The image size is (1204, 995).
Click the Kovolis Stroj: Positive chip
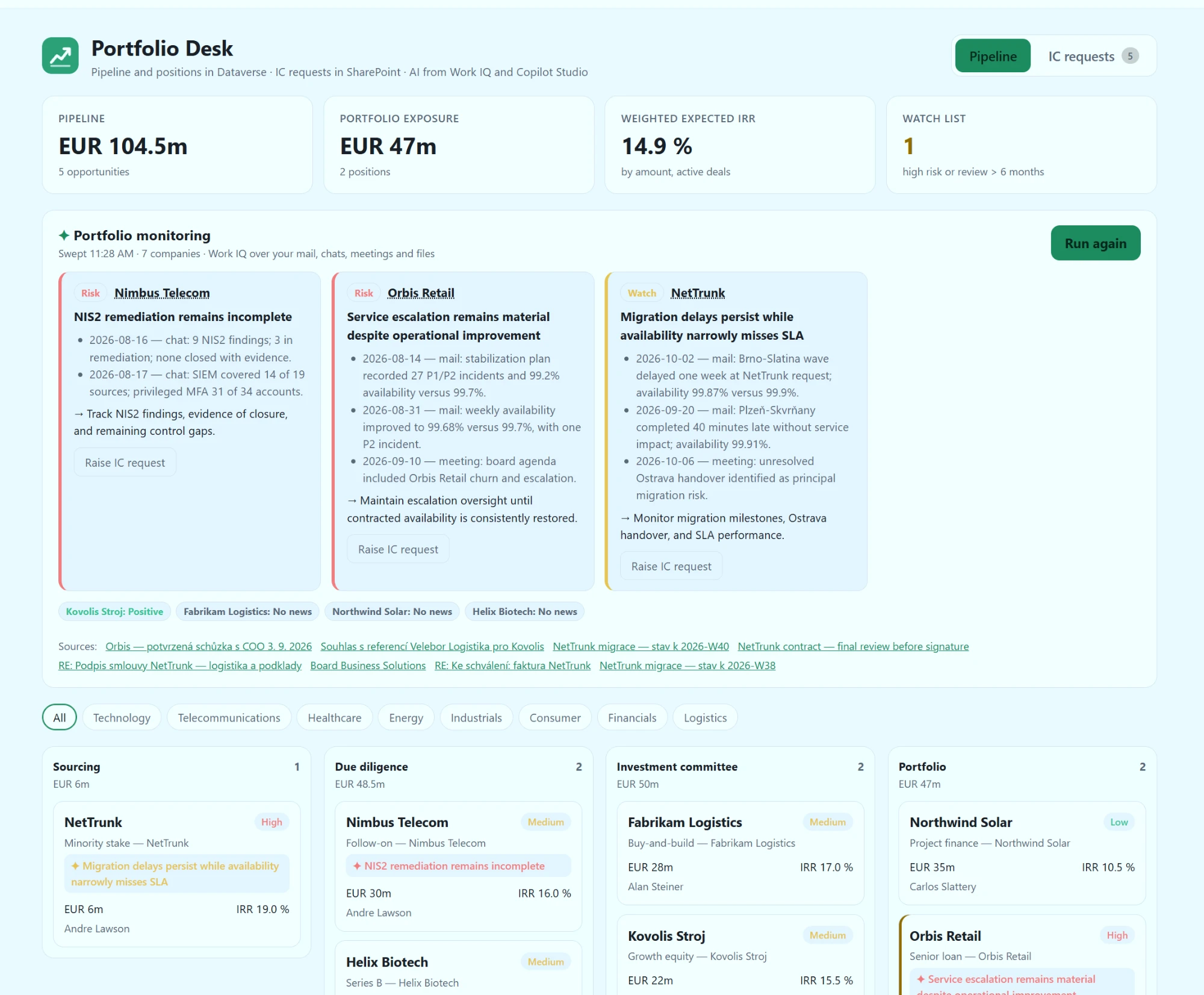click(114, 611)
